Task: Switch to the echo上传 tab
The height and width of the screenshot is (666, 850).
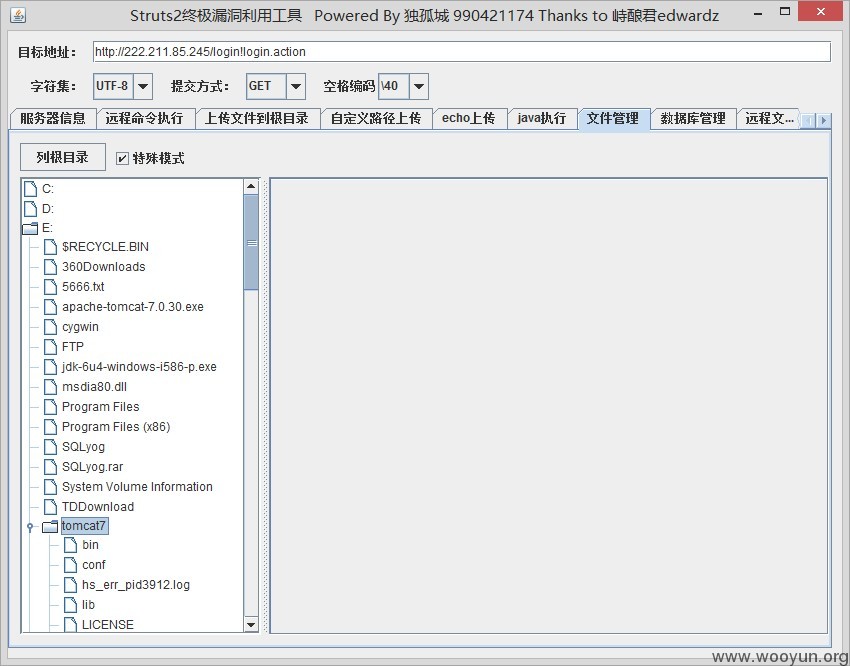Action: (469, 118)
